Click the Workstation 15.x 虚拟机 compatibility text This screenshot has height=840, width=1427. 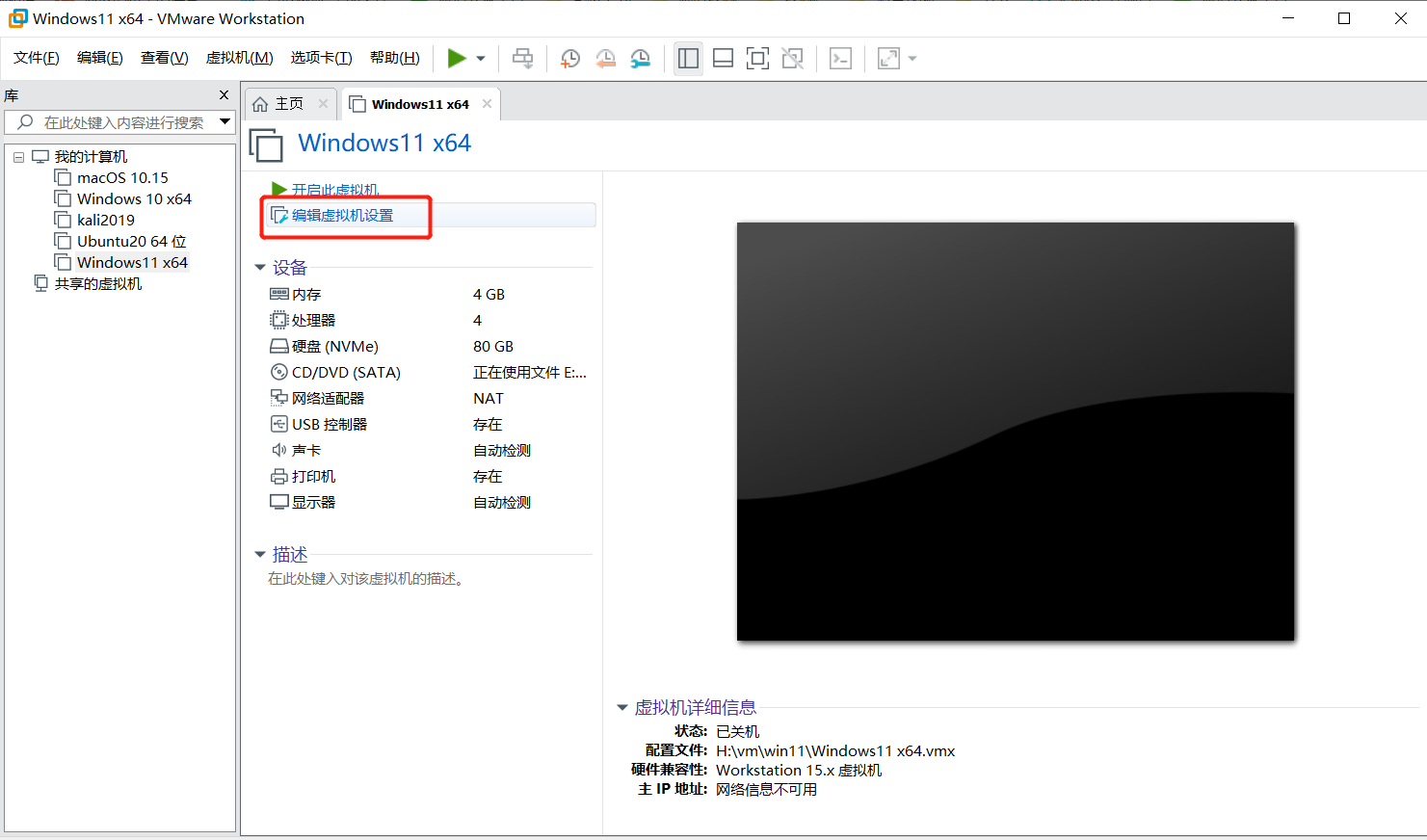point(799,770)
